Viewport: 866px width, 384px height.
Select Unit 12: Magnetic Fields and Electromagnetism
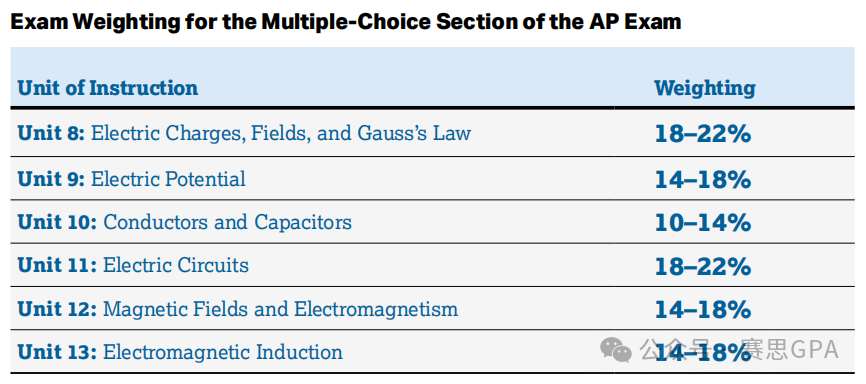pyautogui.click(x=237, y=309)
